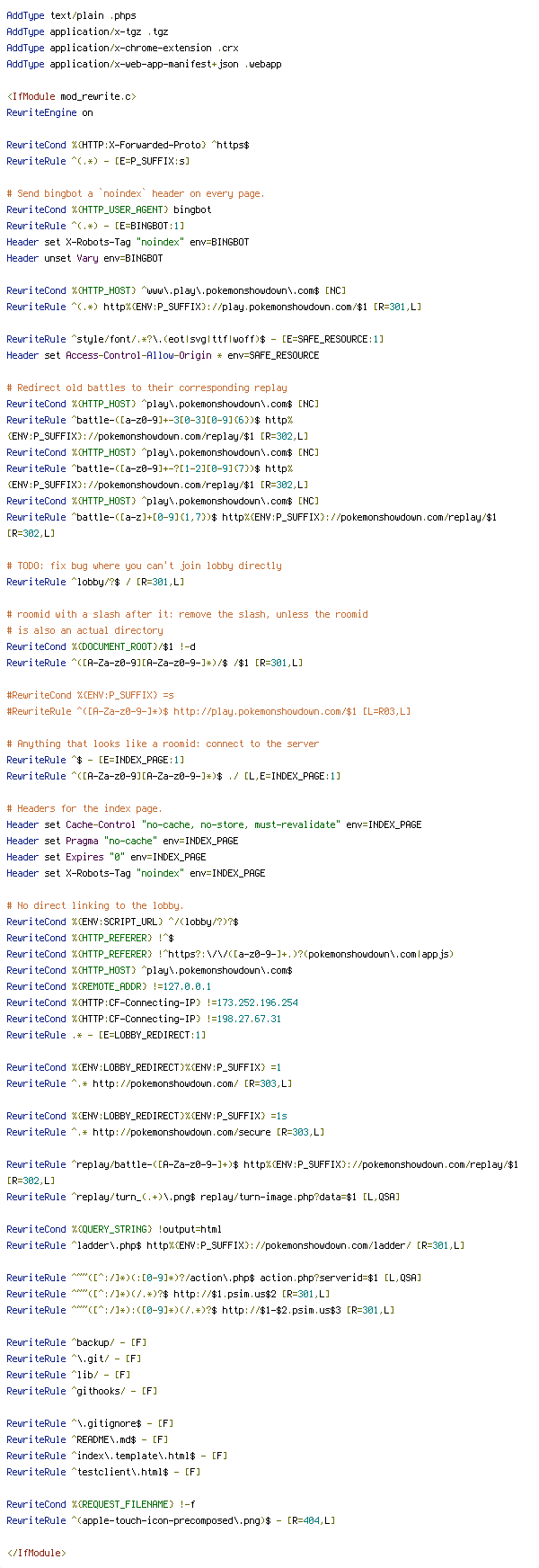Click the RewriteRule line with '[E=BINGBOT:1]'

(95, 227)
